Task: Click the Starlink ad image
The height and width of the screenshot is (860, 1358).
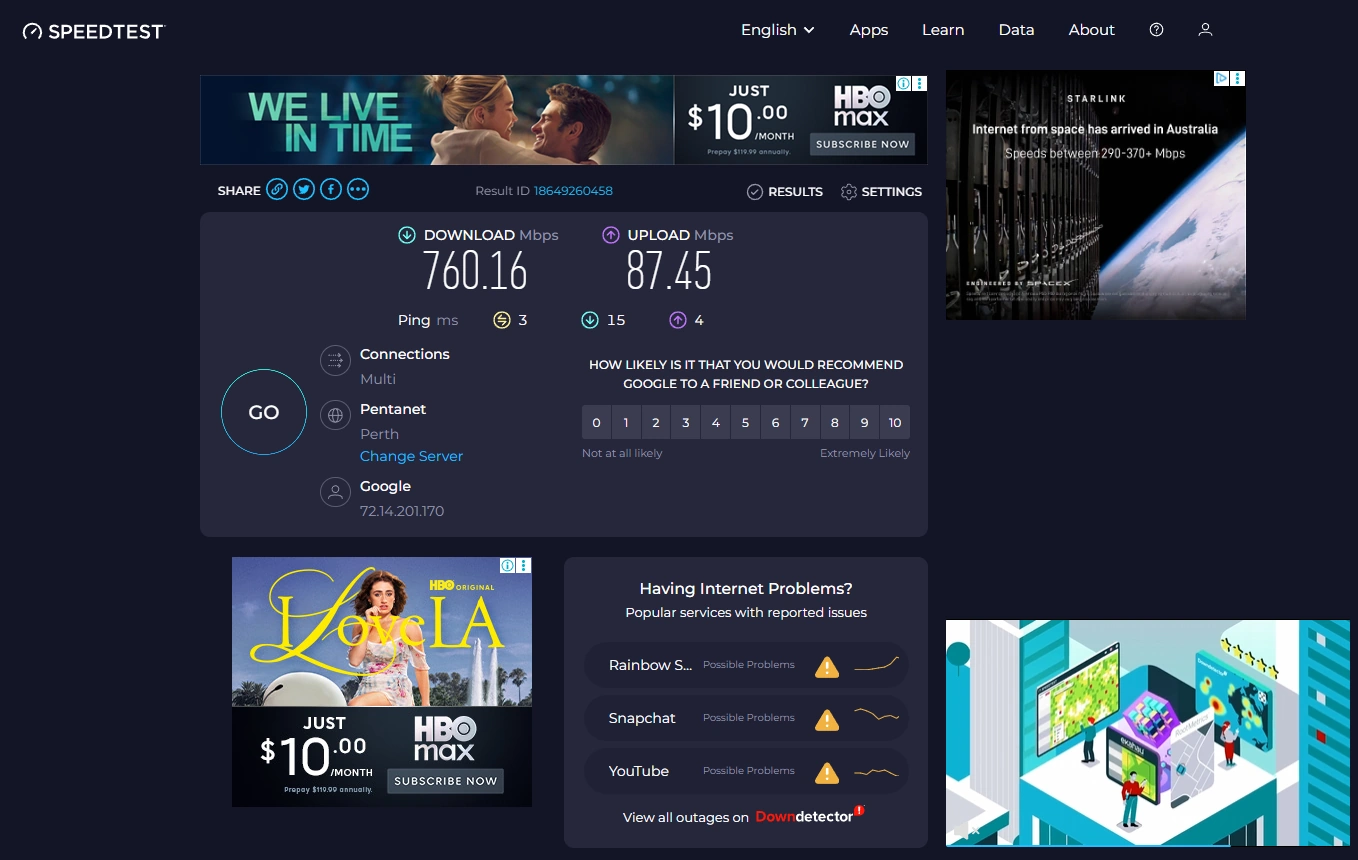Action: click(x=1096, y=195)
